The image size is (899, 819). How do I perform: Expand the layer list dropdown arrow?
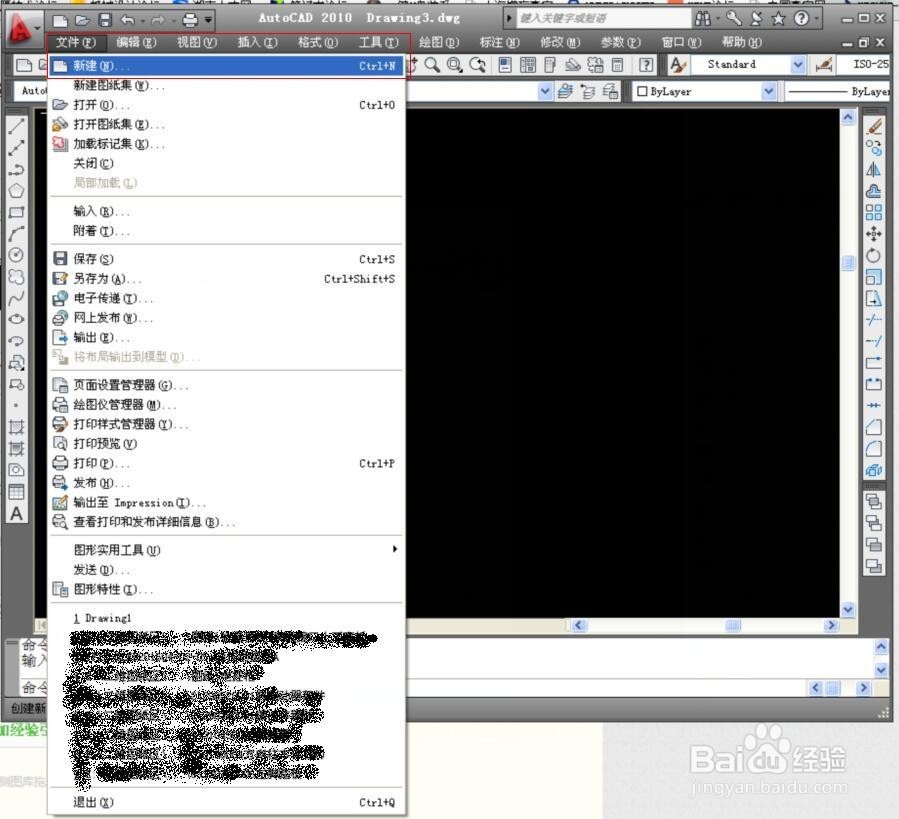coord(545,91)
